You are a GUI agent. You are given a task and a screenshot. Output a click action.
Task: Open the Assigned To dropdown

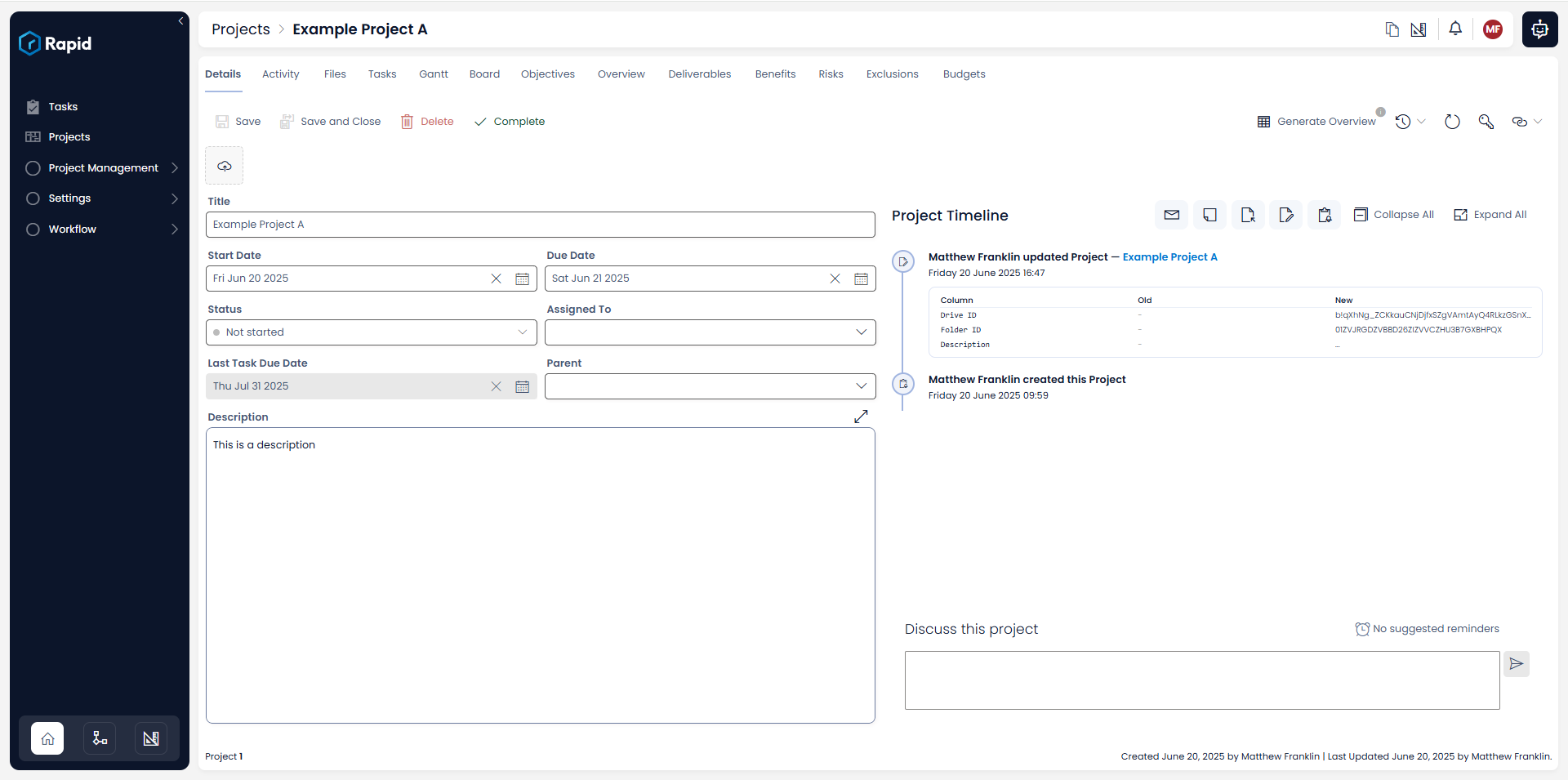(x=710, y=332)
